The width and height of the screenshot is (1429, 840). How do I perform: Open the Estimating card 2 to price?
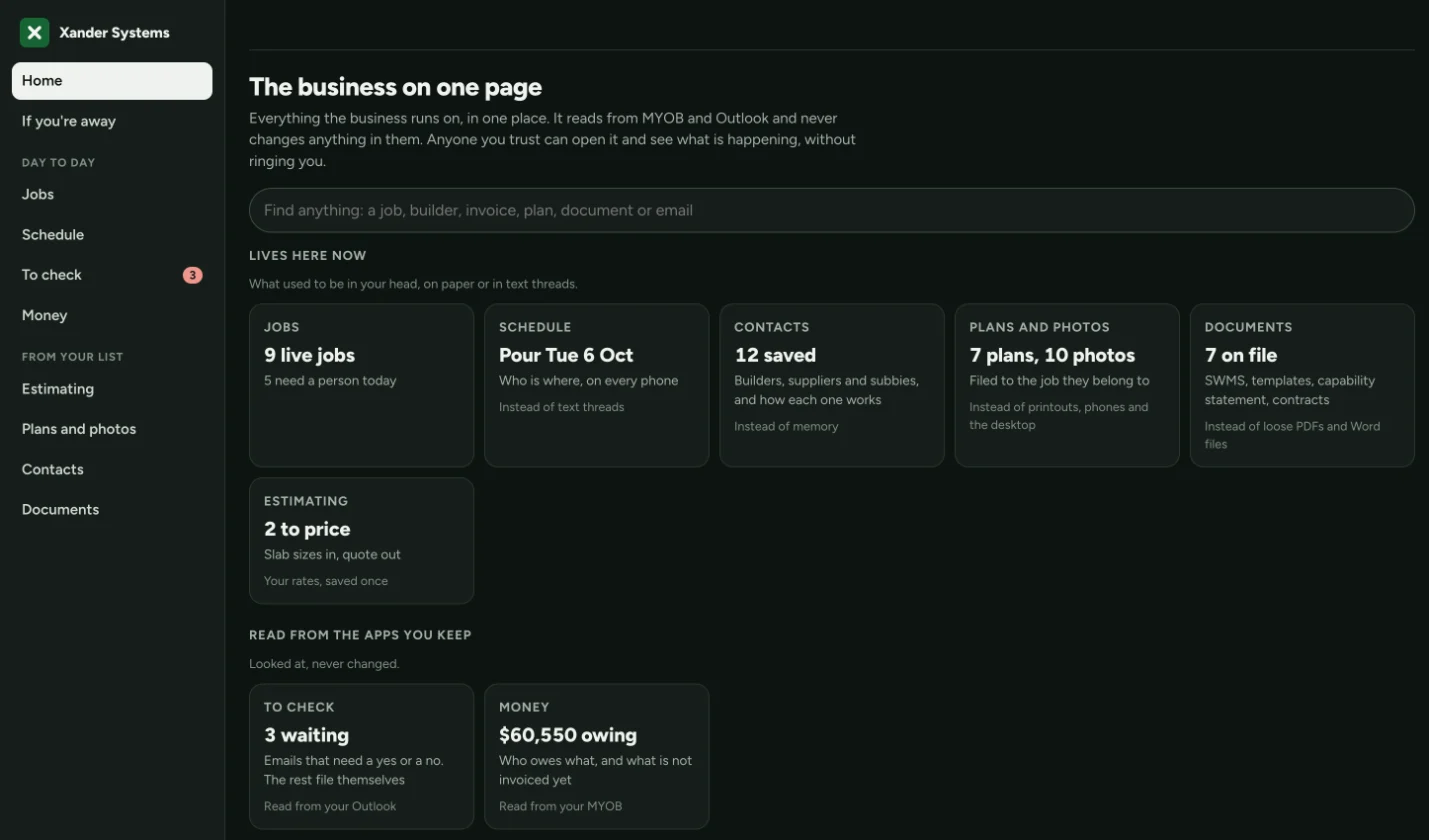point(361,541)
